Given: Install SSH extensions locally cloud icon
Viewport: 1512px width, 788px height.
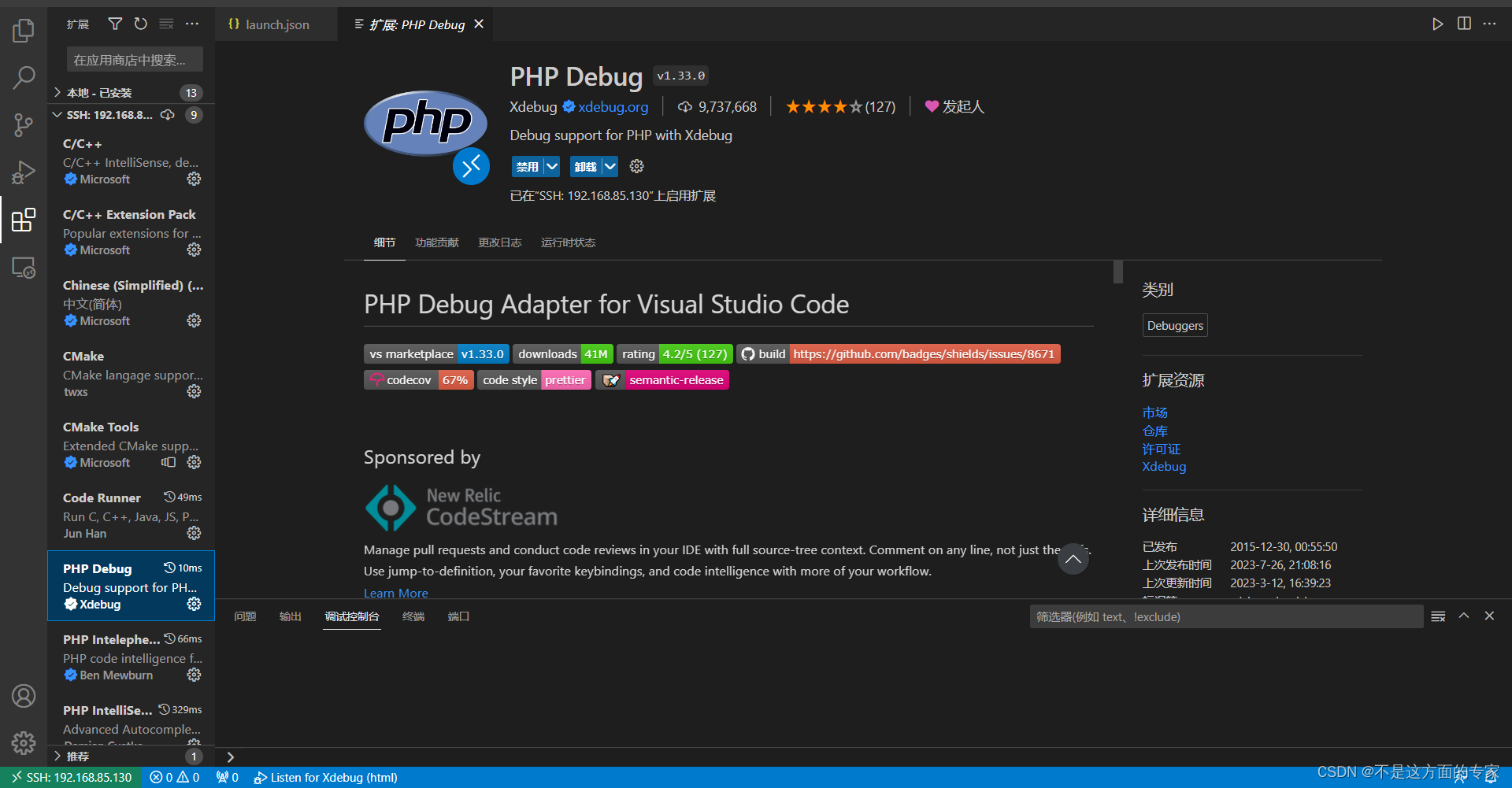Looking at the screenshot, I should coord(168,115).
